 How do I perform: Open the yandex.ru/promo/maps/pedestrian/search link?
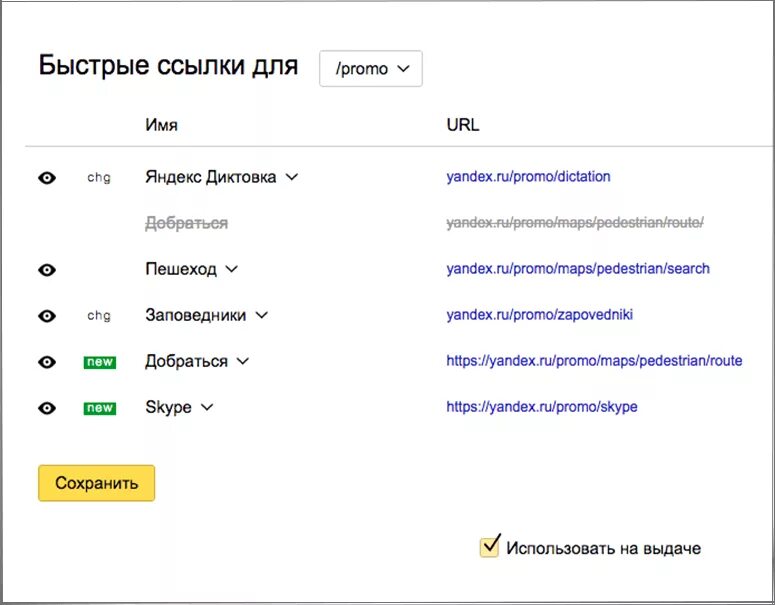coord(578,269)
